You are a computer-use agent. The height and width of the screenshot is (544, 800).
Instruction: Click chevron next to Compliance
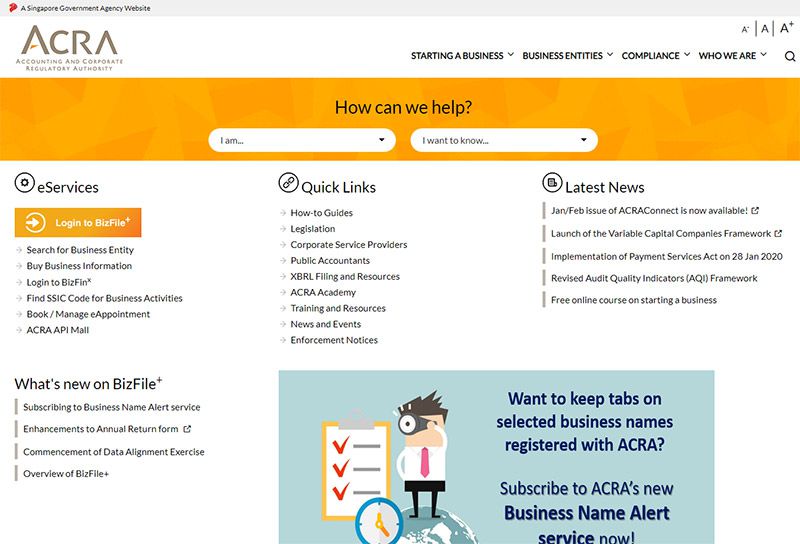pyautogui.click(x=687, y=54)
